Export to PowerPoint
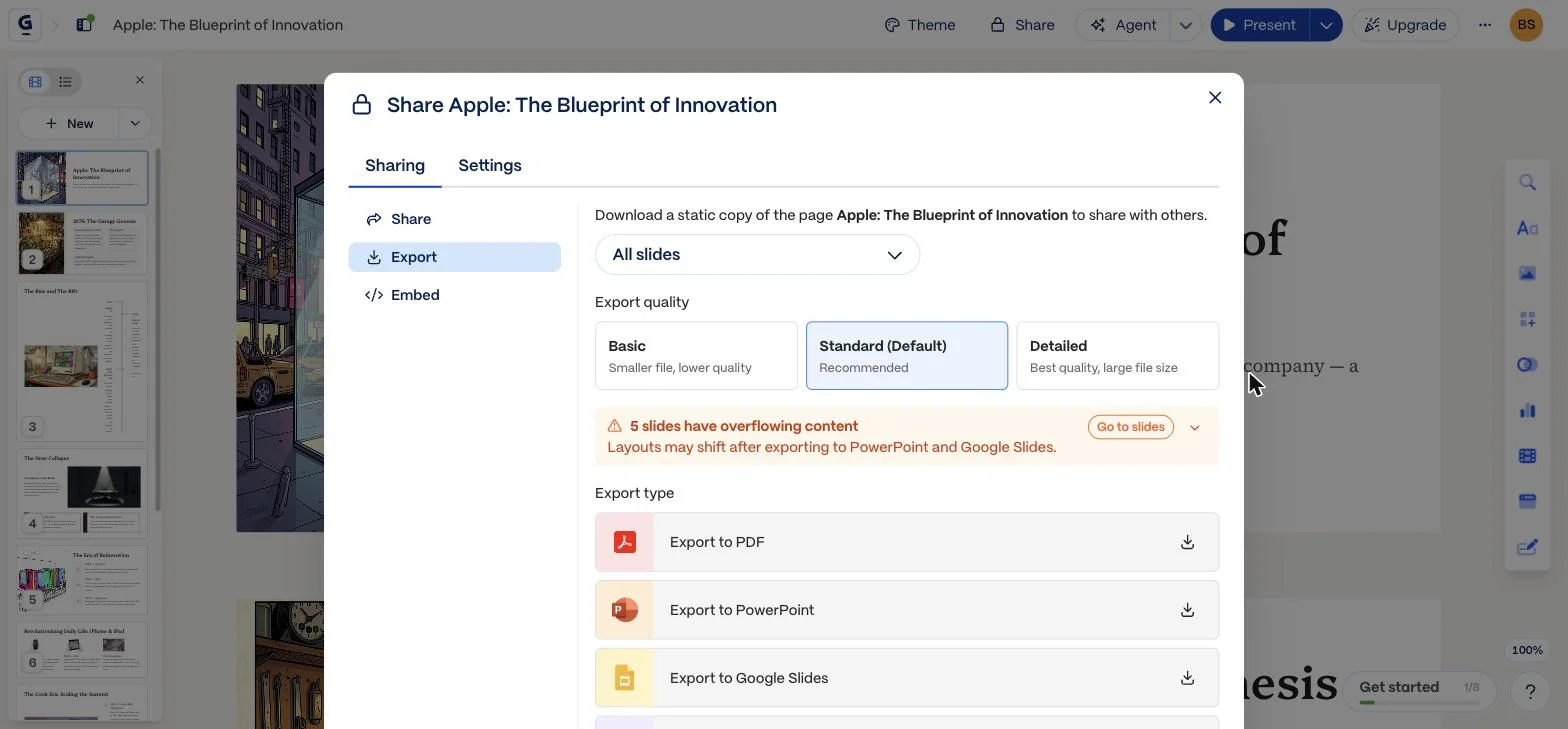The height and width of the screenshot is (729, 1568). coord(907,610)
